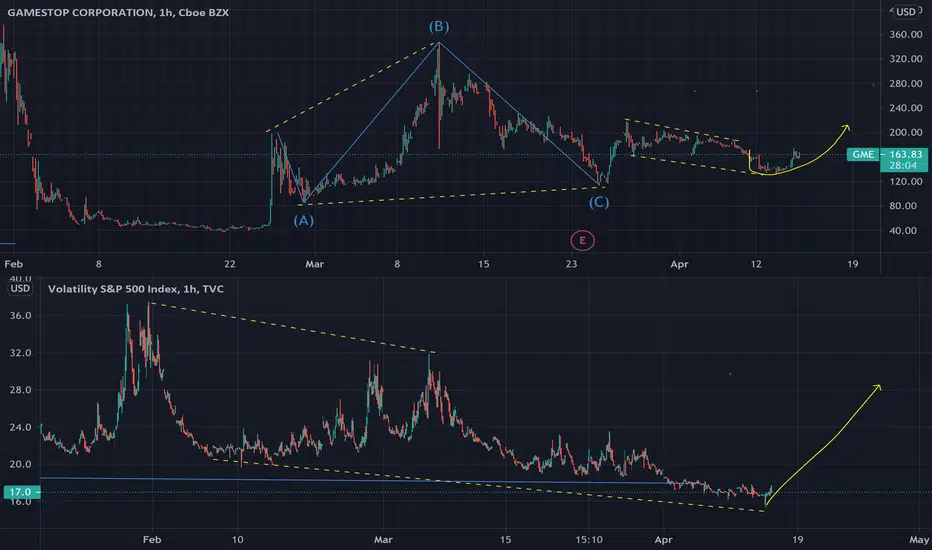Click the 10 date label on the VIX time axis
932x550 pixels.
(237, 540)
